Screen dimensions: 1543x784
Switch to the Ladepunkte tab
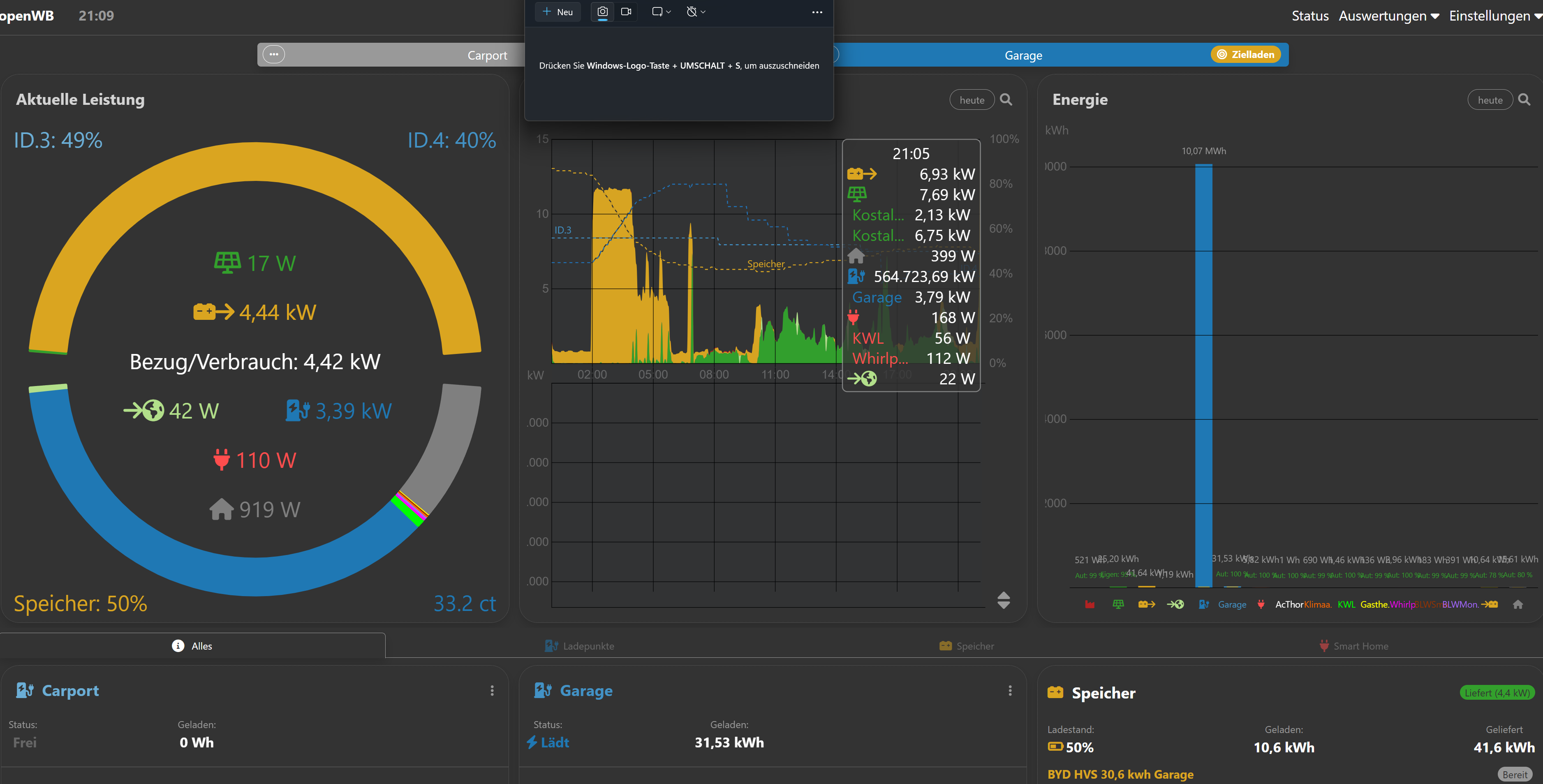pyautogui.click(x=580, y=645)
